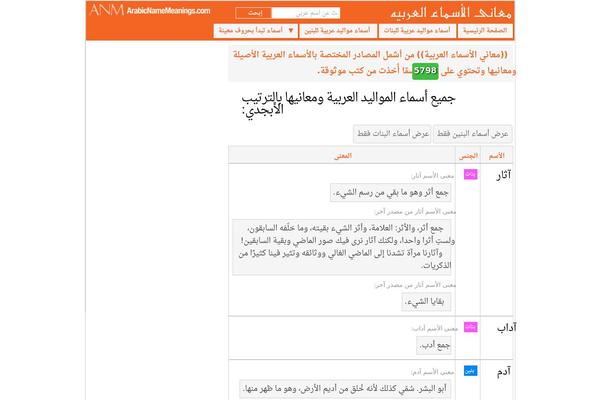
Task: Click the meaning box جمع أدب
Action: pos(434,346)
